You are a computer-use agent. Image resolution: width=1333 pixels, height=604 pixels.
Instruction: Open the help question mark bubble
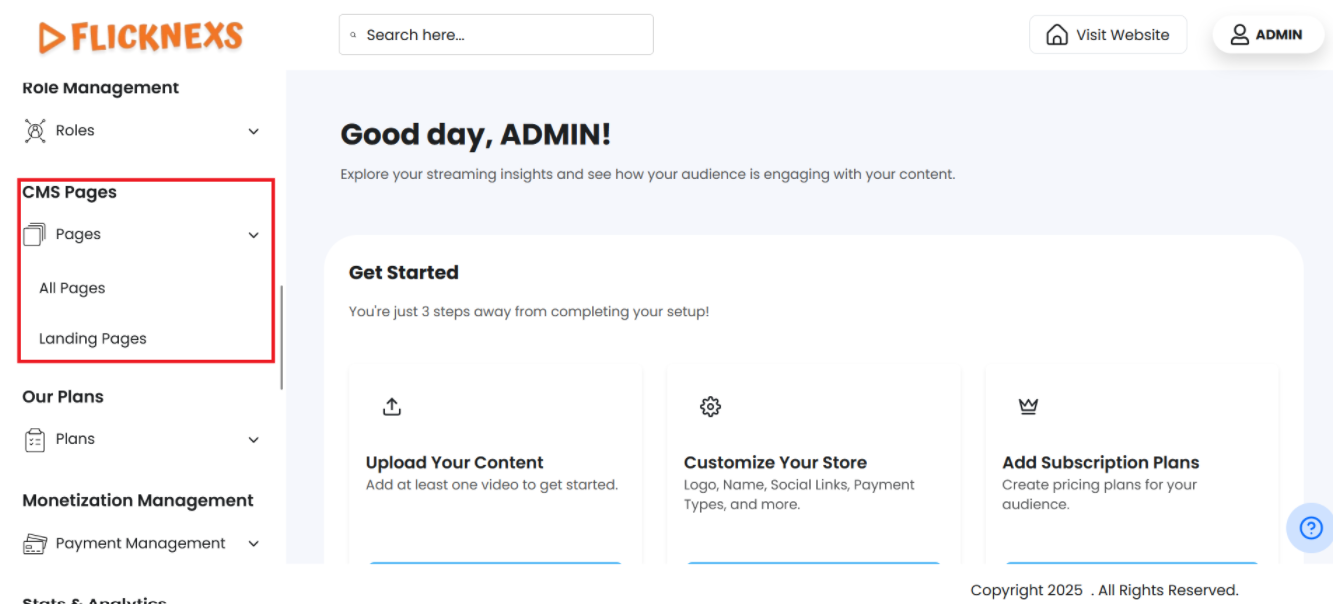pos(1310,528)
